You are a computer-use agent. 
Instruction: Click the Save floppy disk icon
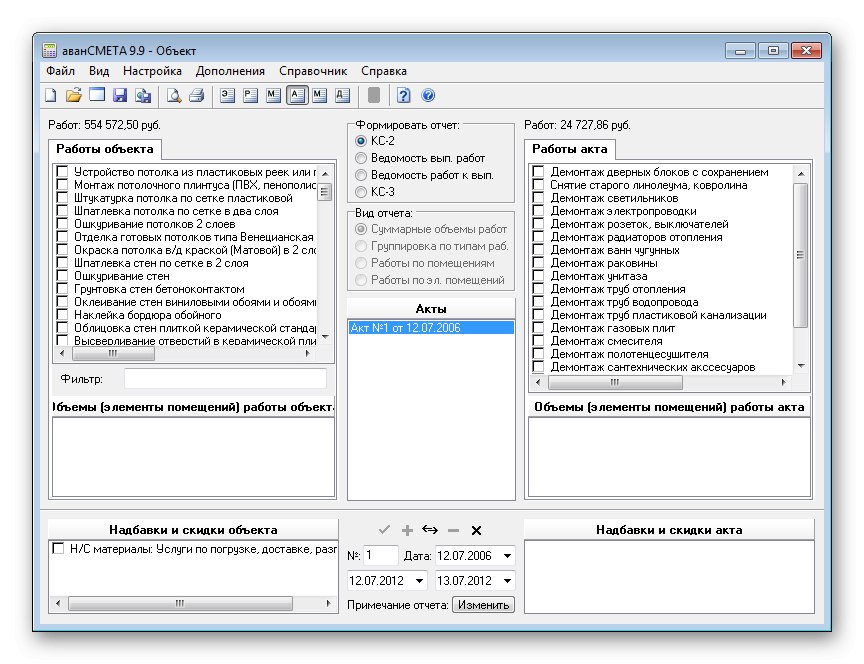pos(120,96)
